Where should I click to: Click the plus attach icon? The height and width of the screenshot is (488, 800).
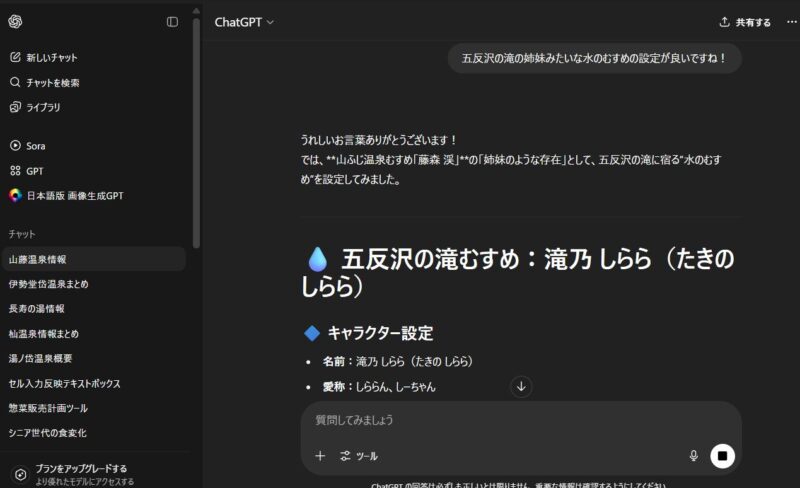[x=320, y=456]
